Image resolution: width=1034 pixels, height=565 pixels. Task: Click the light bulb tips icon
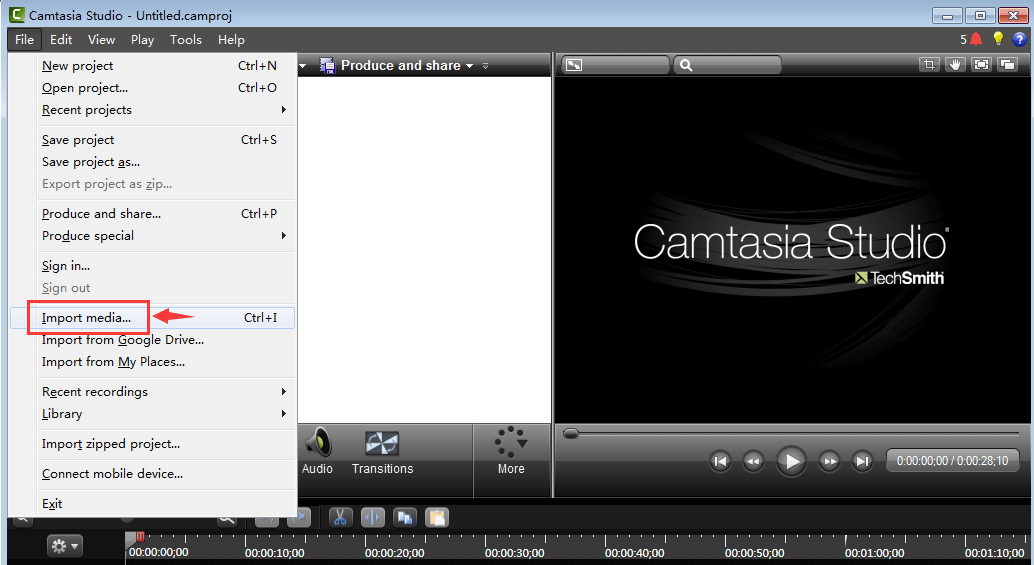pyautogui.click(x=998, y=40)
